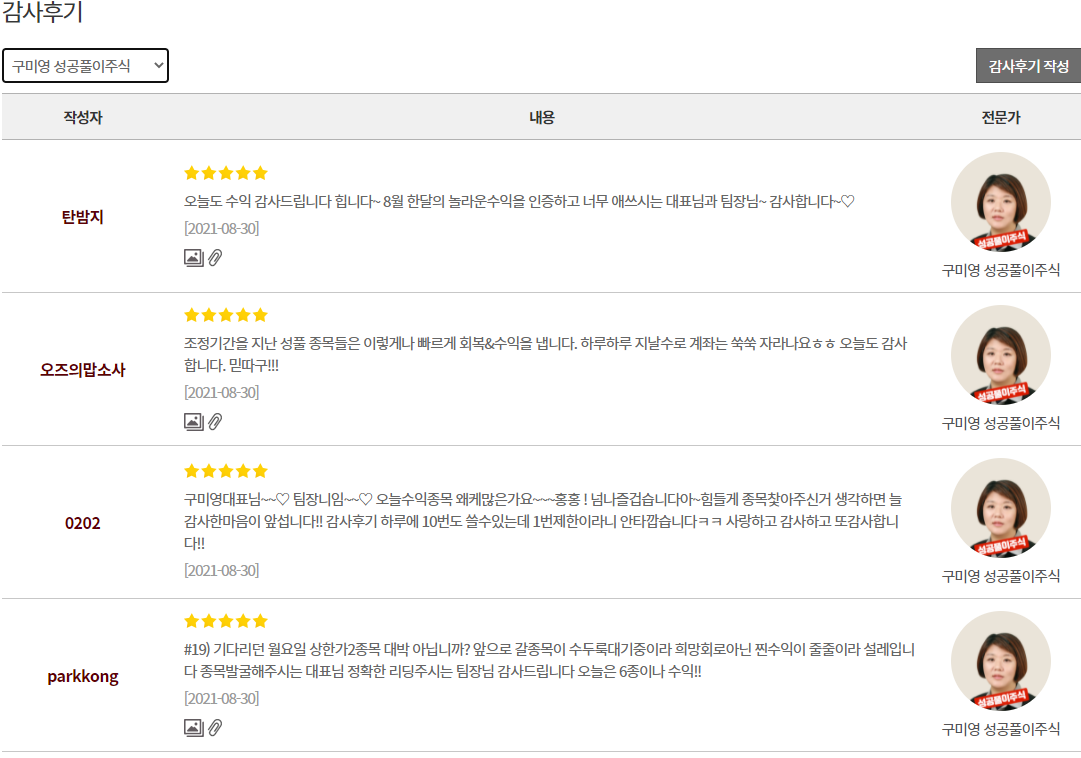Open review text starting with #19)
This screenshot has height=758, width=1081.
549,660
